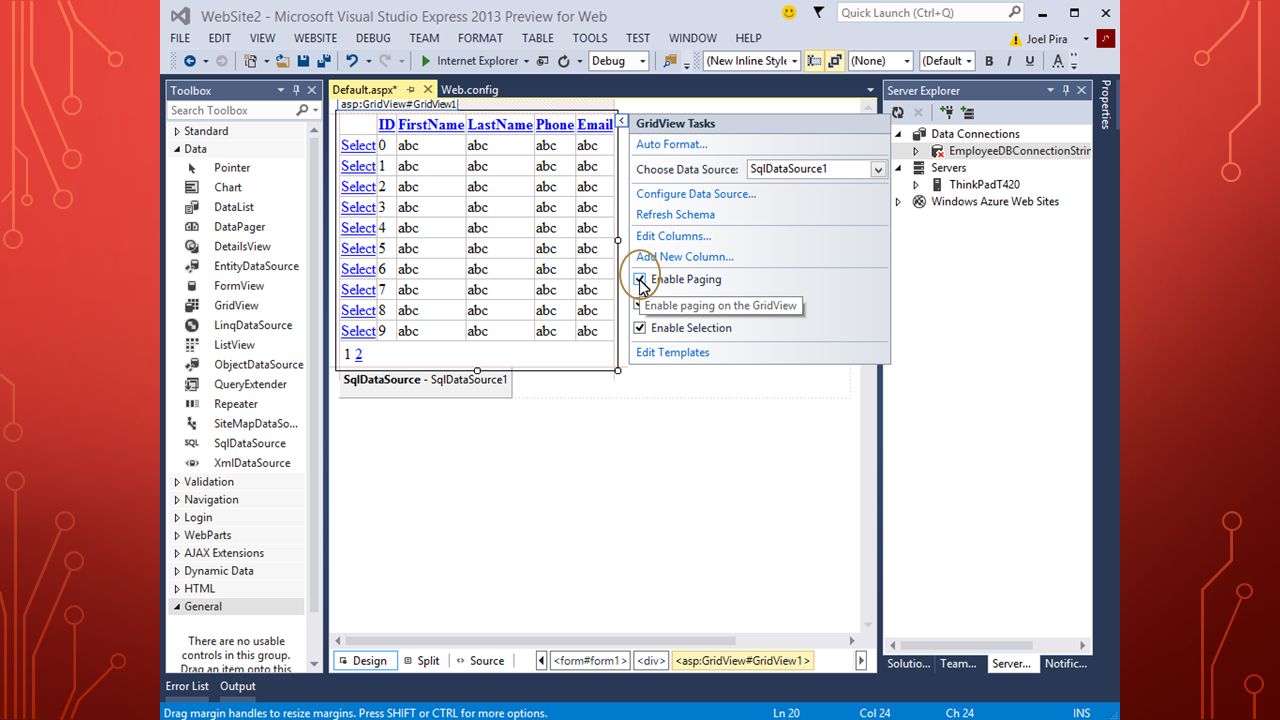Switch to Source view tab
Image resolution: width=1280 pixels, height=720 pixels.
(x=479, y=661)
